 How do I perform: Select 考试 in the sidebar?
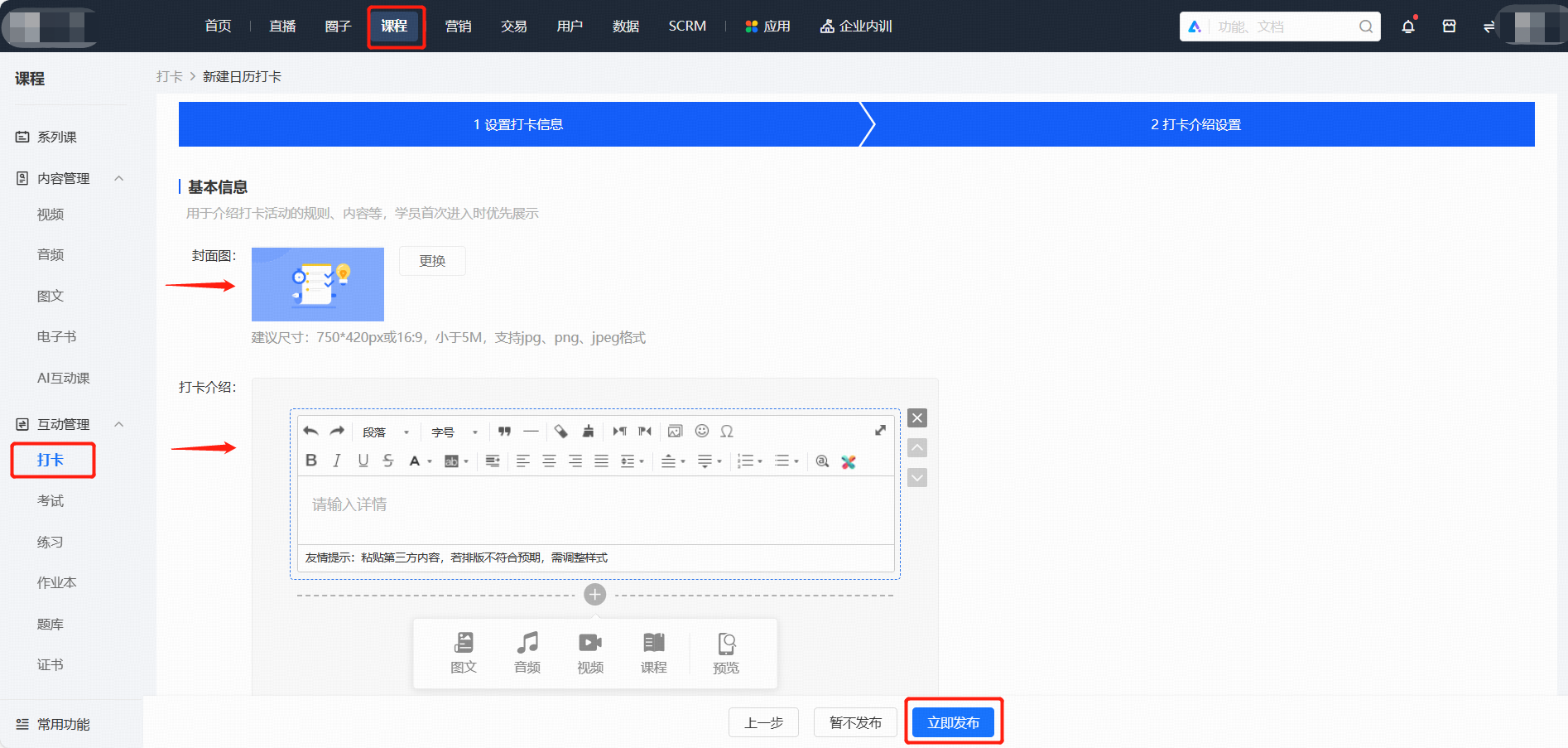(x=51, y=500)
